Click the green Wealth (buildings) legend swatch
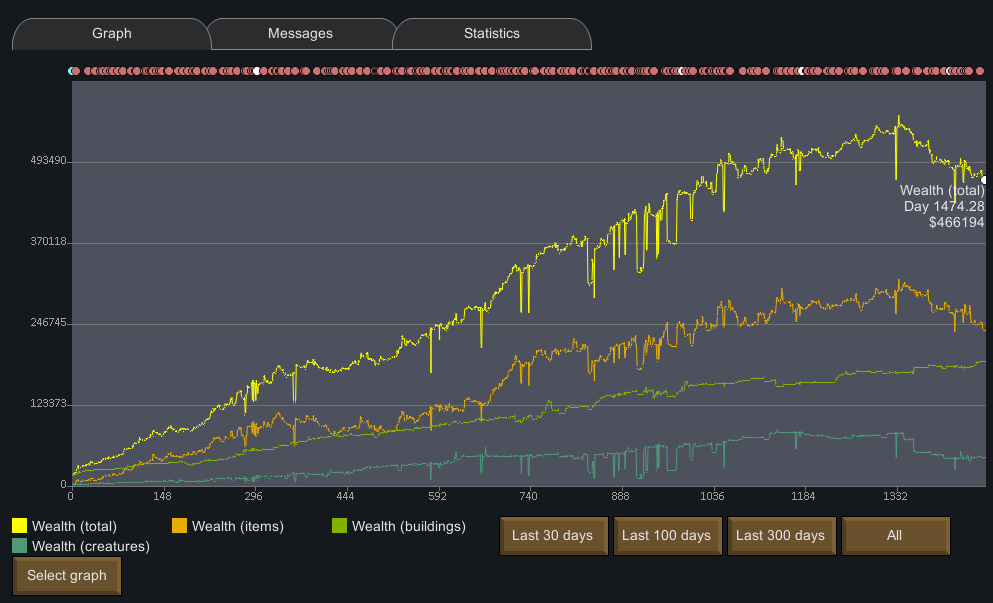 339,526
